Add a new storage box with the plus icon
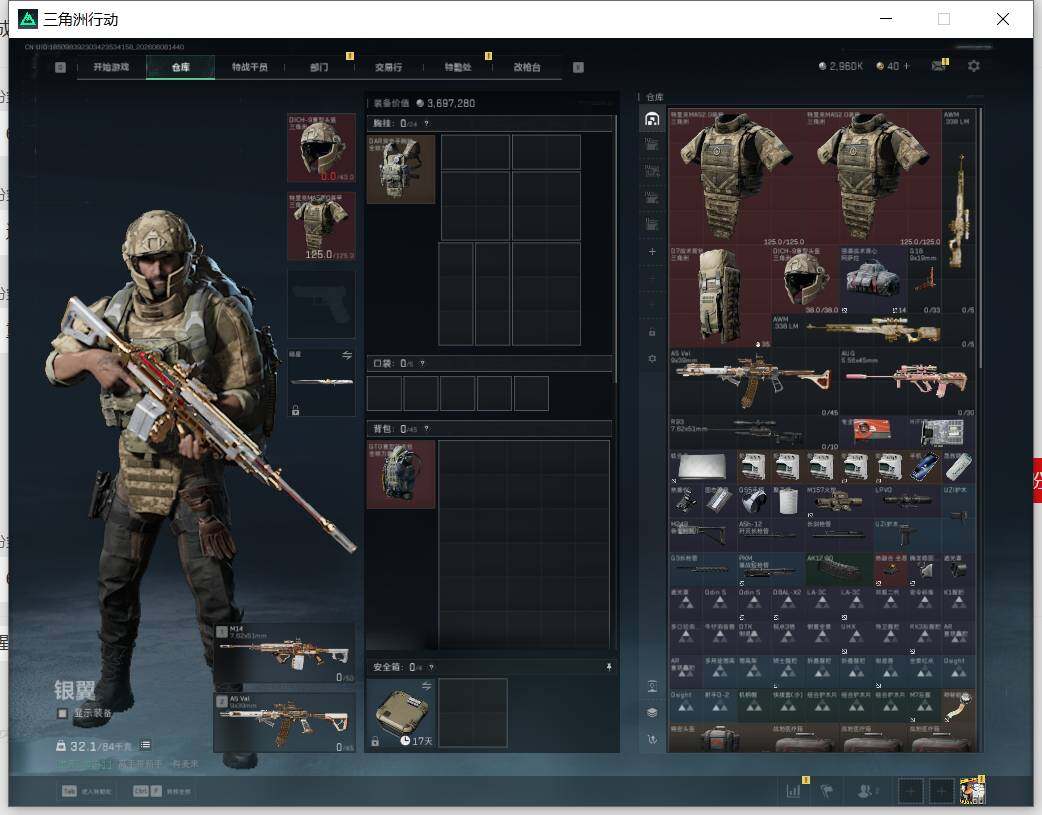Screen dimensions: 1042x815 pyautogui.click(x=652, y=251)
